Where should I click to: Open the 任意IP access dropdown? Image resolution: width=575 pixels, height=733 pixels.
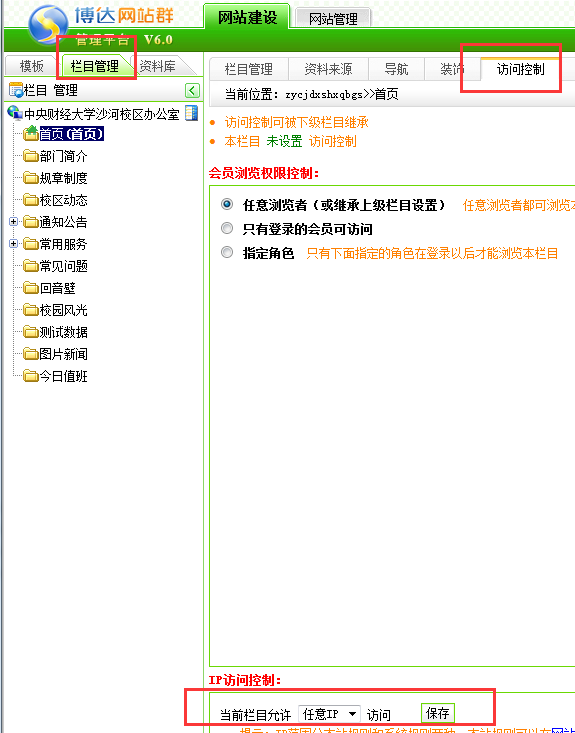(330, 714)
